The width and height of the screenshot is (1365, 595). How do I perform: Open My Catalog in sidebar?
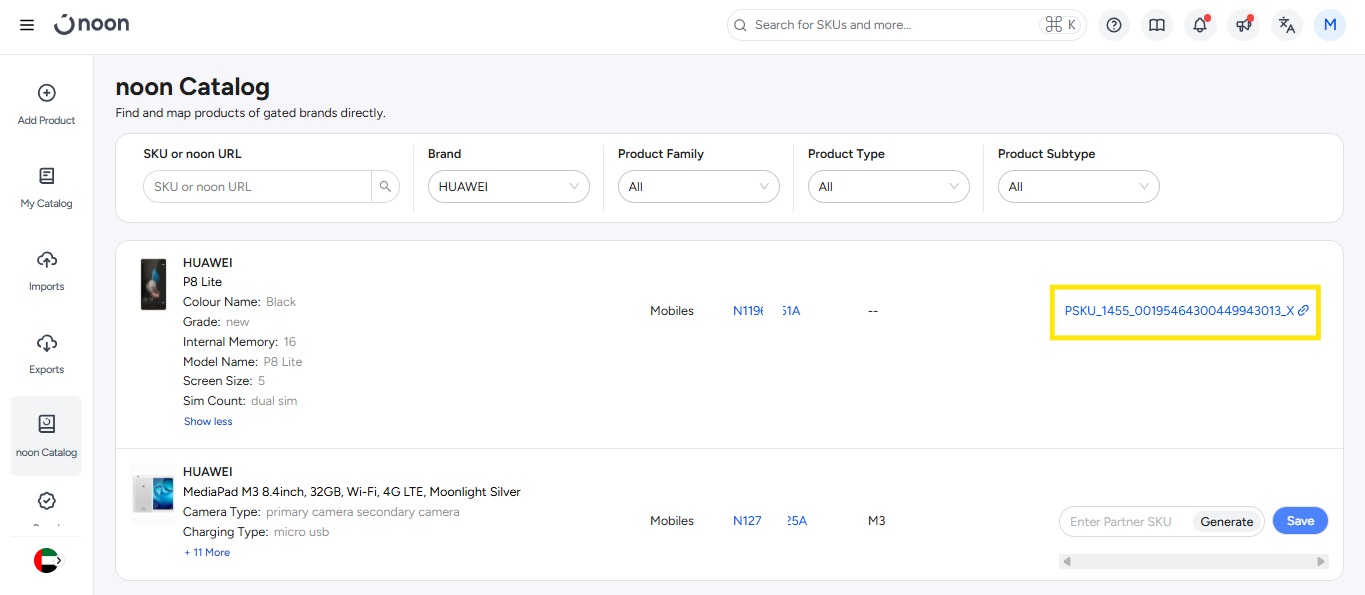(x=47, y=187)
